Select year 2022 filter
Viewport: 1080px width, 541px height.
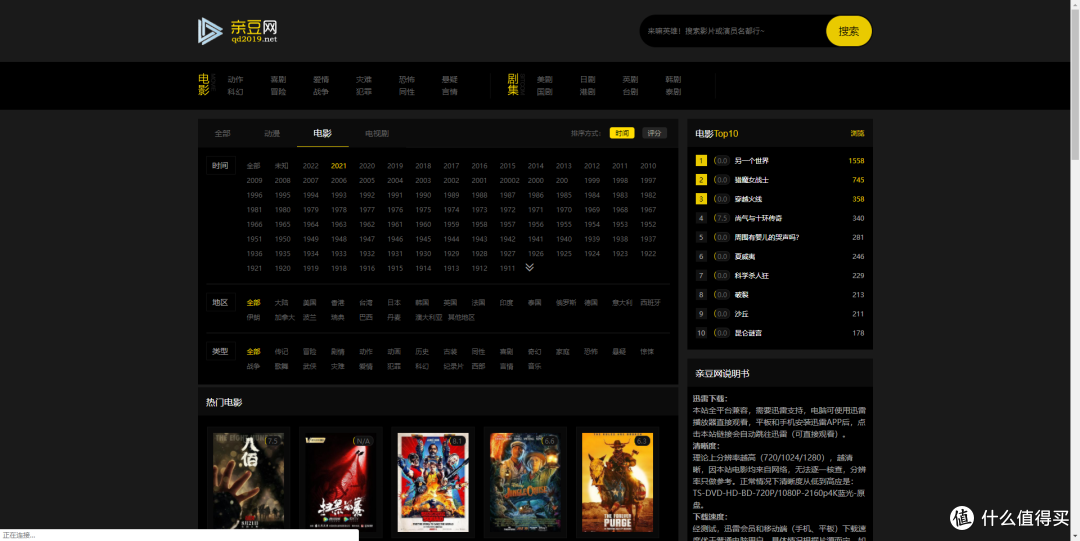310,166
